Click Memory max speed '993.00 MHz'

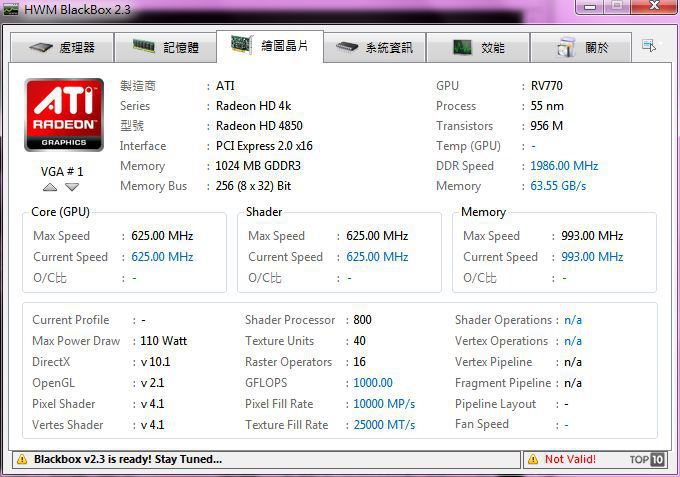click(x=592, y=236)
